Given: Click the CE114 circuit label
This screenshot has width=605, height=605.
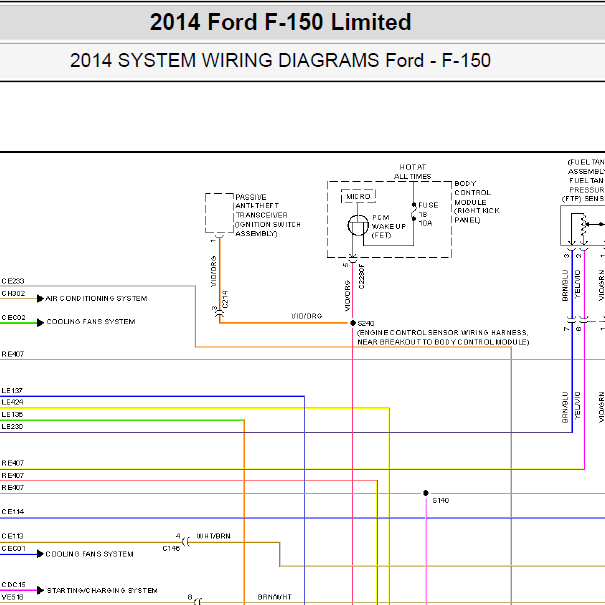Looking at the screenshot, I should [x=13, y=512].
